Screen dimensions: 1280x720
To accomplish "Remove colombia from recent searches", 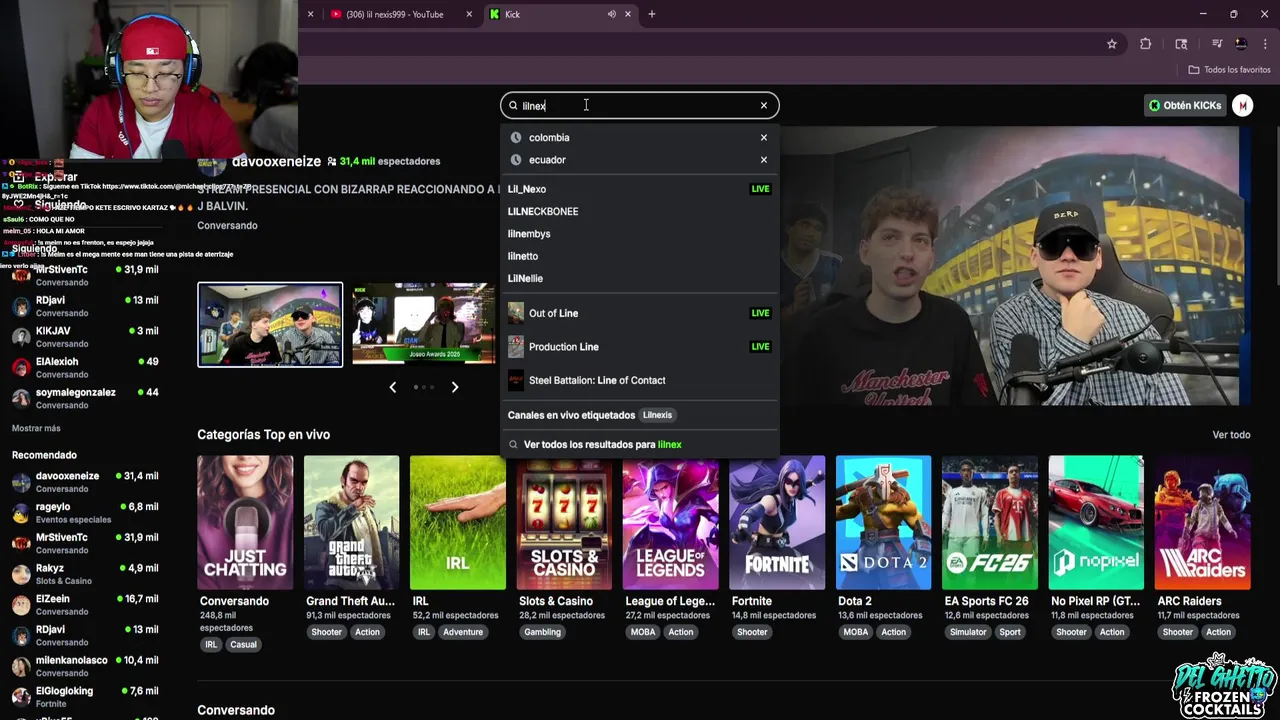I will pyautogui.click(x=764, y=138).
